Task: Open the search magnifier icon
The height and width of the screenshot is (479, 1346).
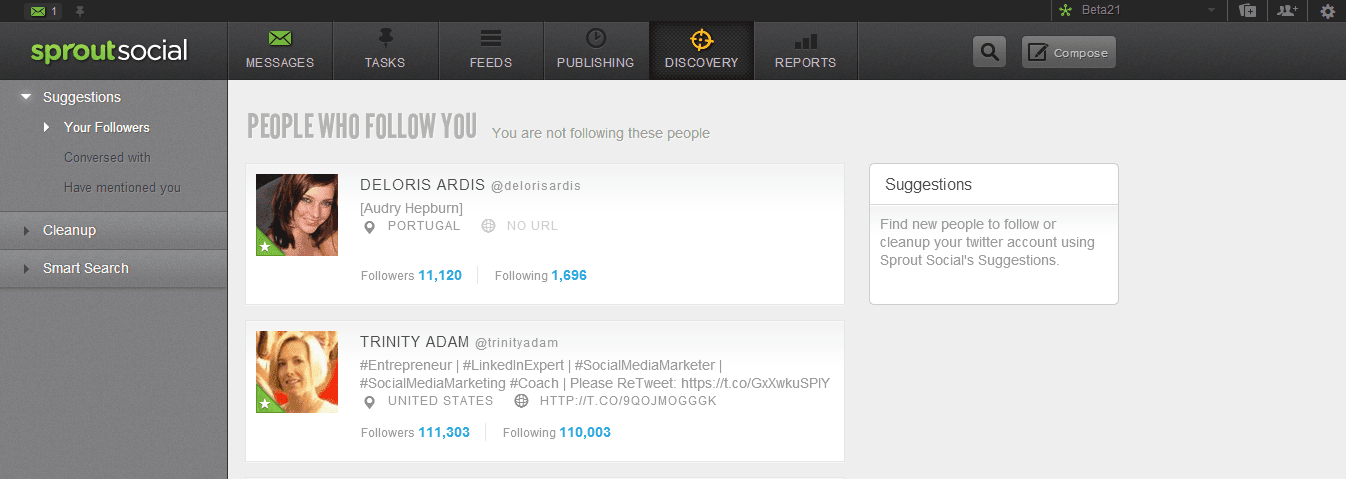Action: click(x=989, y=52)
